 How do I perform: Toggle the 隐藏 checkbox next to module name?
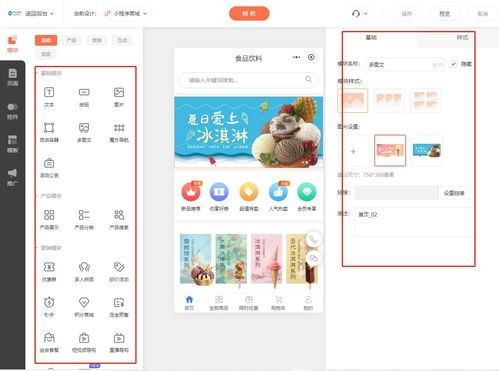click(x=453, y=64)
